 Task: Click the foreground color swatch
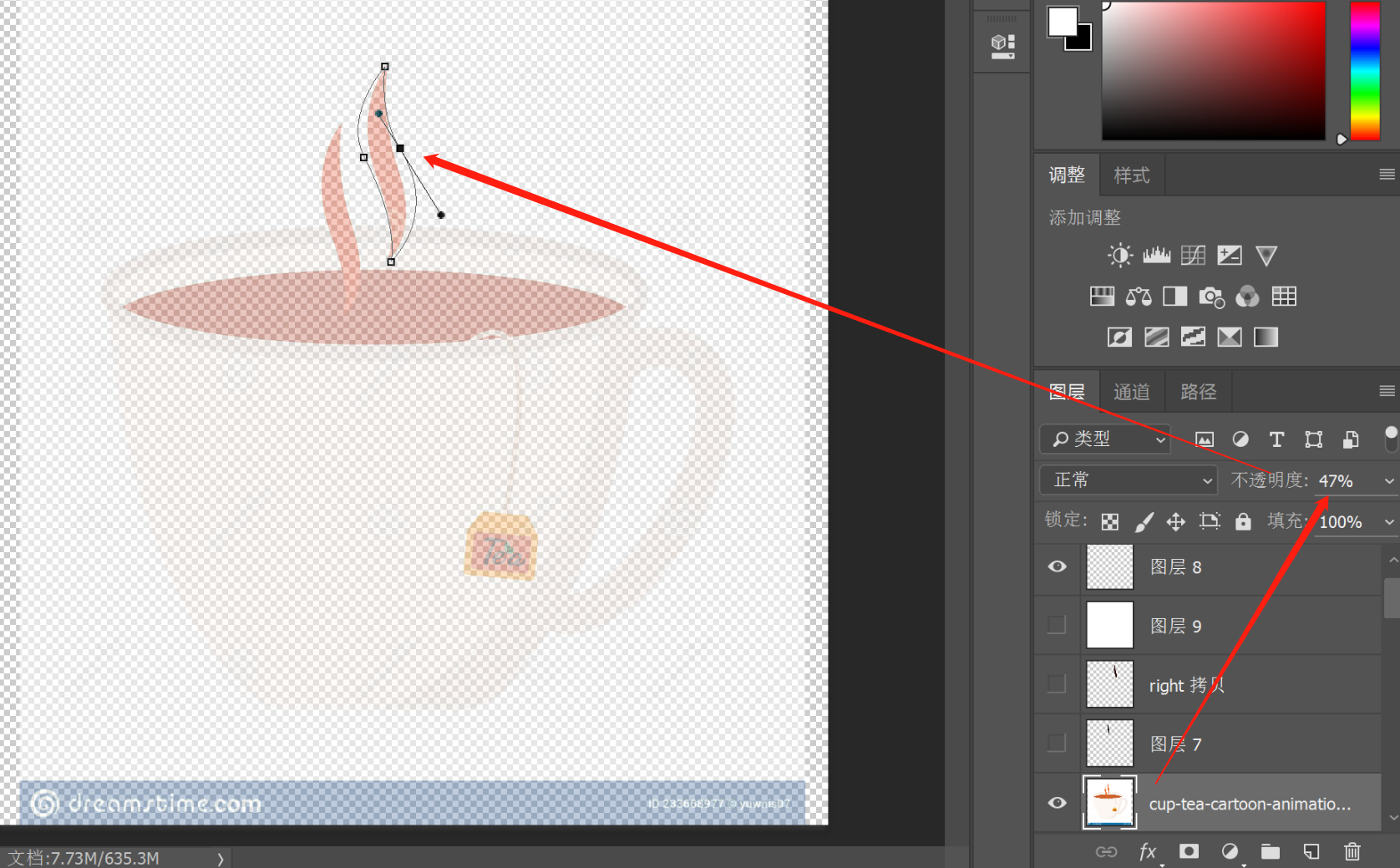click(1062, 22)
